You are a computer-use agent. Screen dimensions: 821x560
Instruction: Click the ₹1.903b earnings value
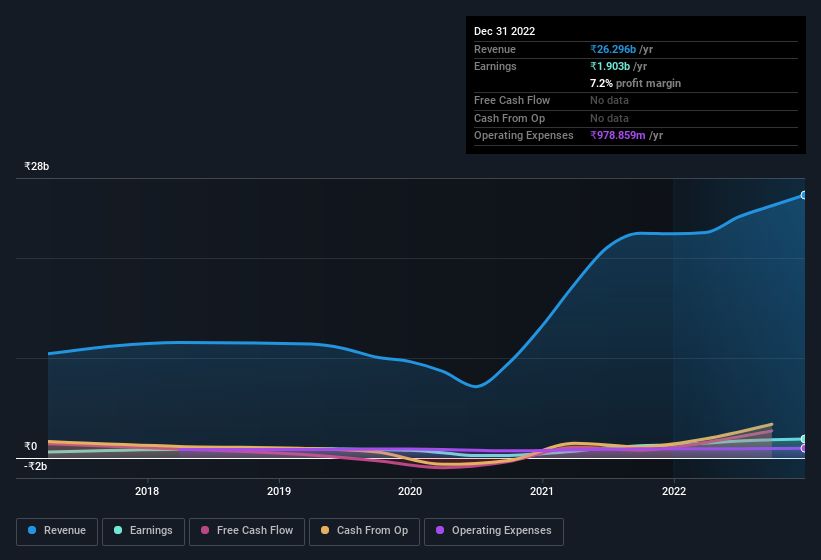[x=610, y=66]
